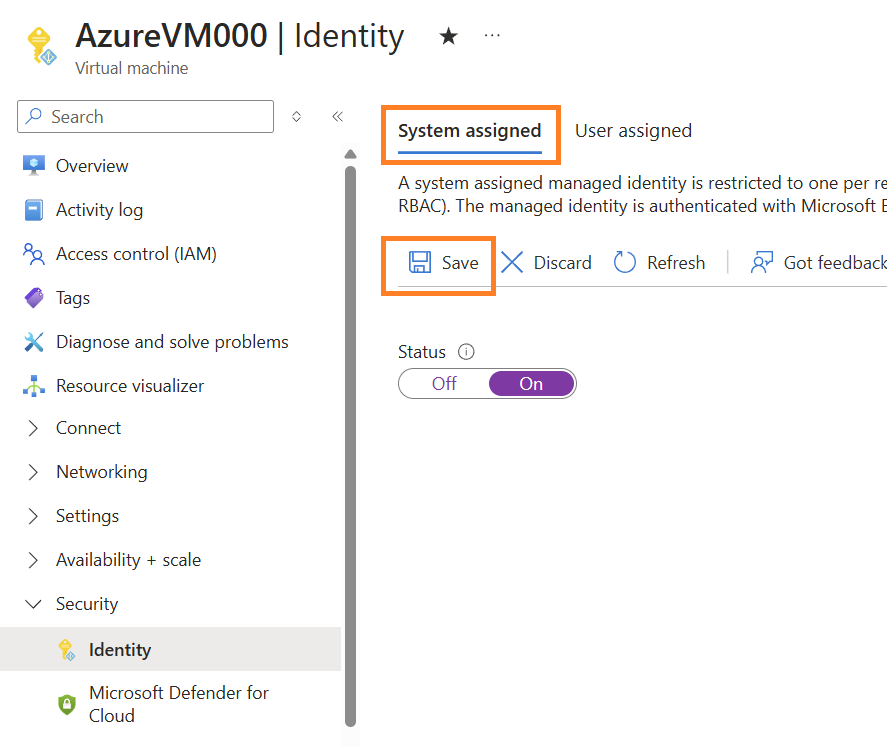Screen dimensions: 887x746
Task: Click the purple Tags icon
Action: click(34, 297)
